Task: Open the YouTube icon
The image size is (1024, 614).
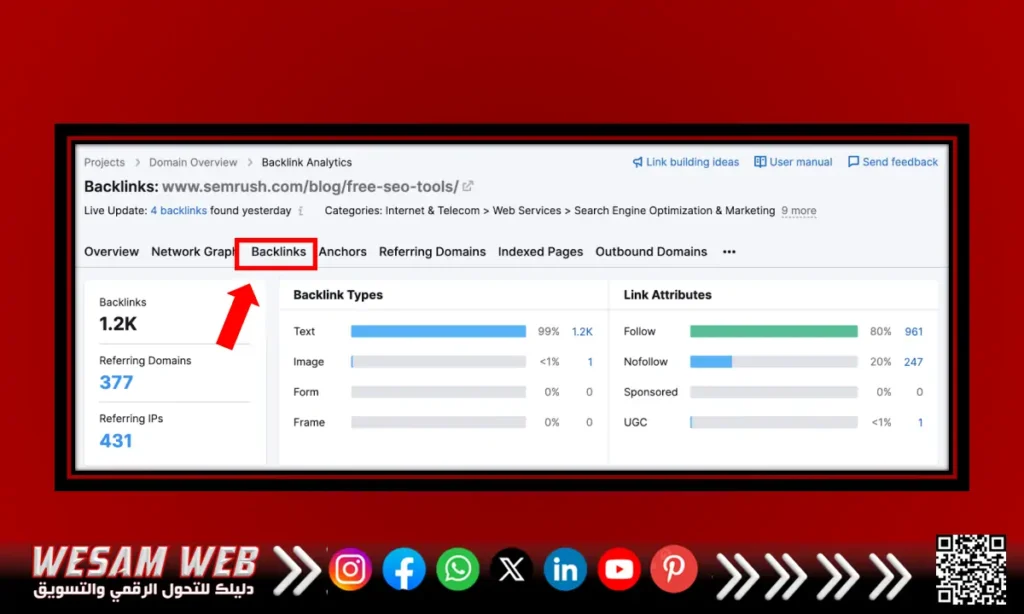Action: point(619,569)
